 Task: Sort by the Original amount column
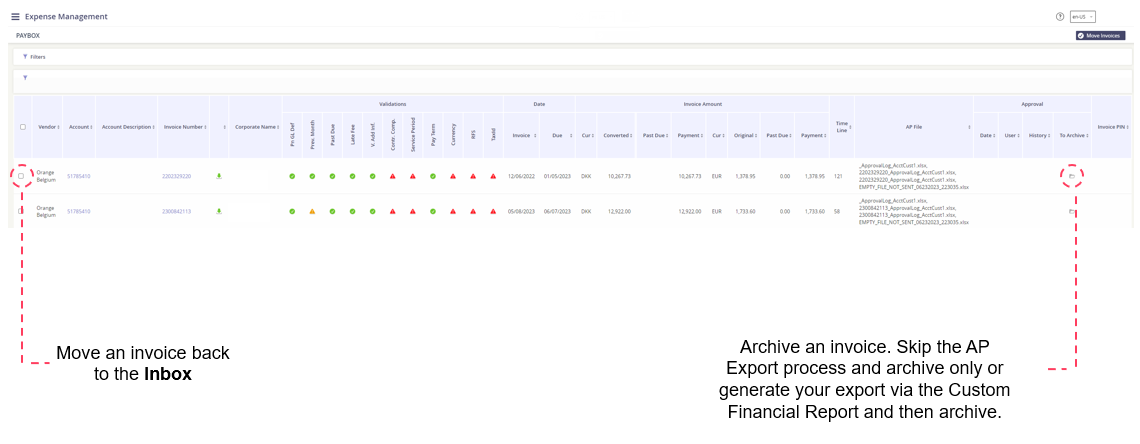(744, 135)
